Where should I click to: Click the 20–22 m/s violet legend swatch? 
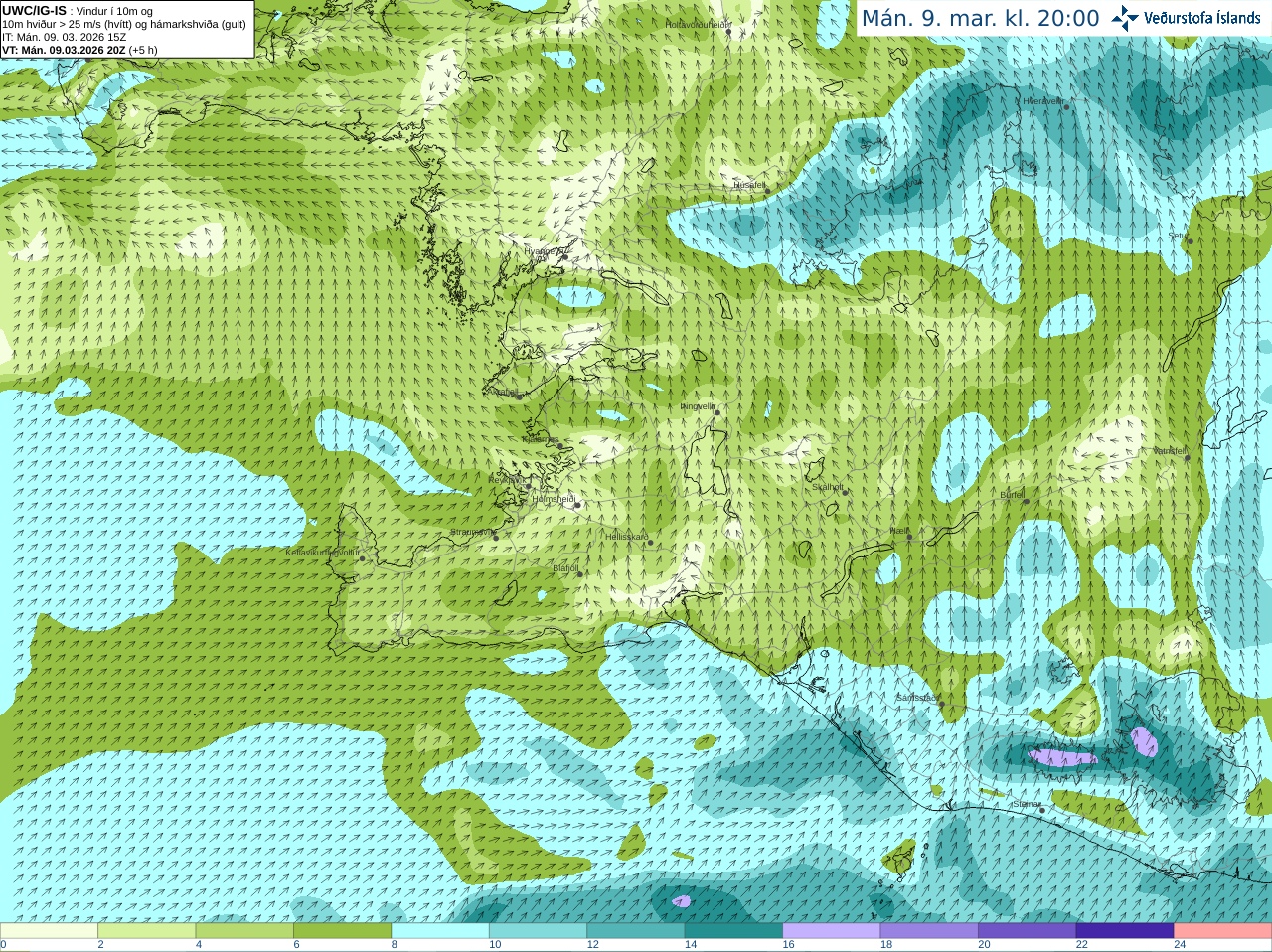pyautogui.click(x=1028, y=931)
